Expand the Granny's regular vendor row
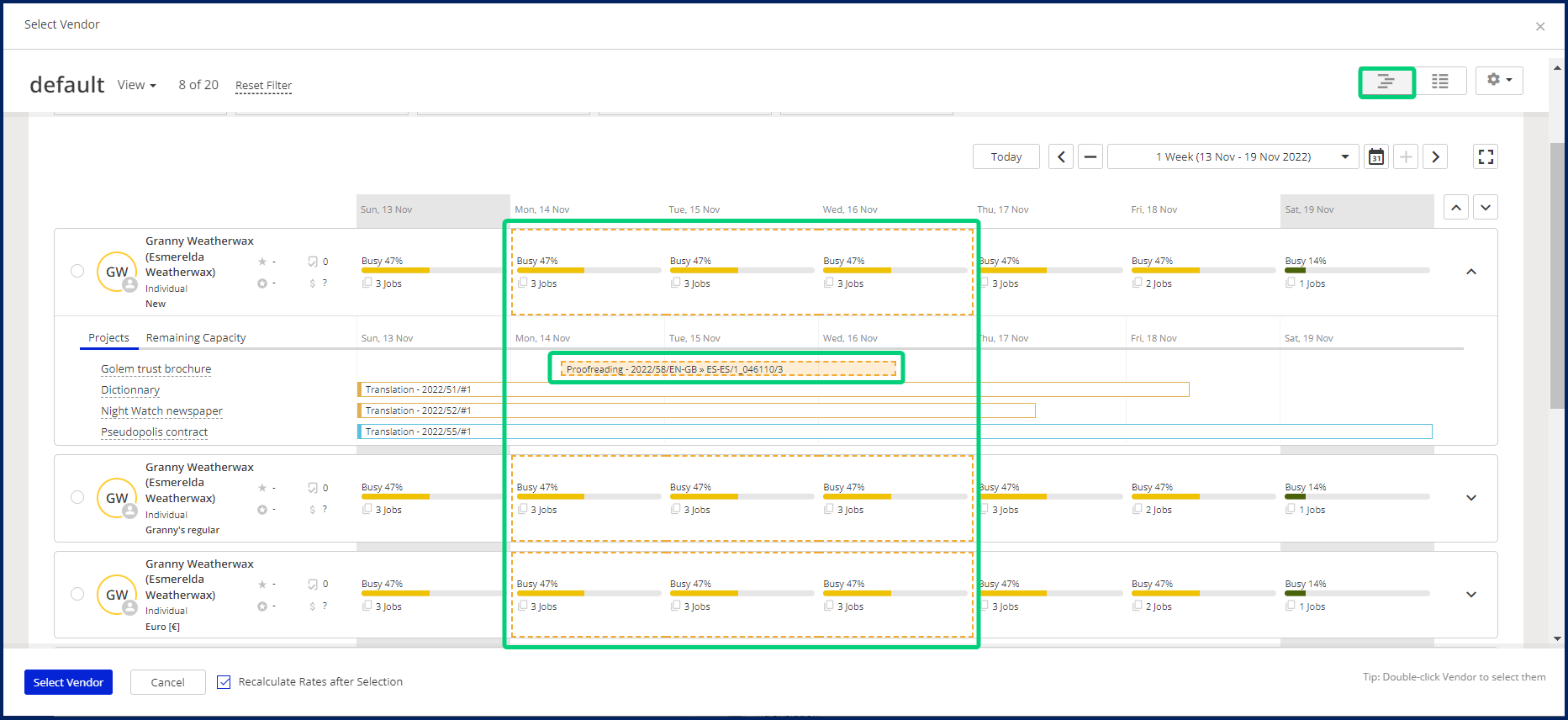 (1471, 498)
